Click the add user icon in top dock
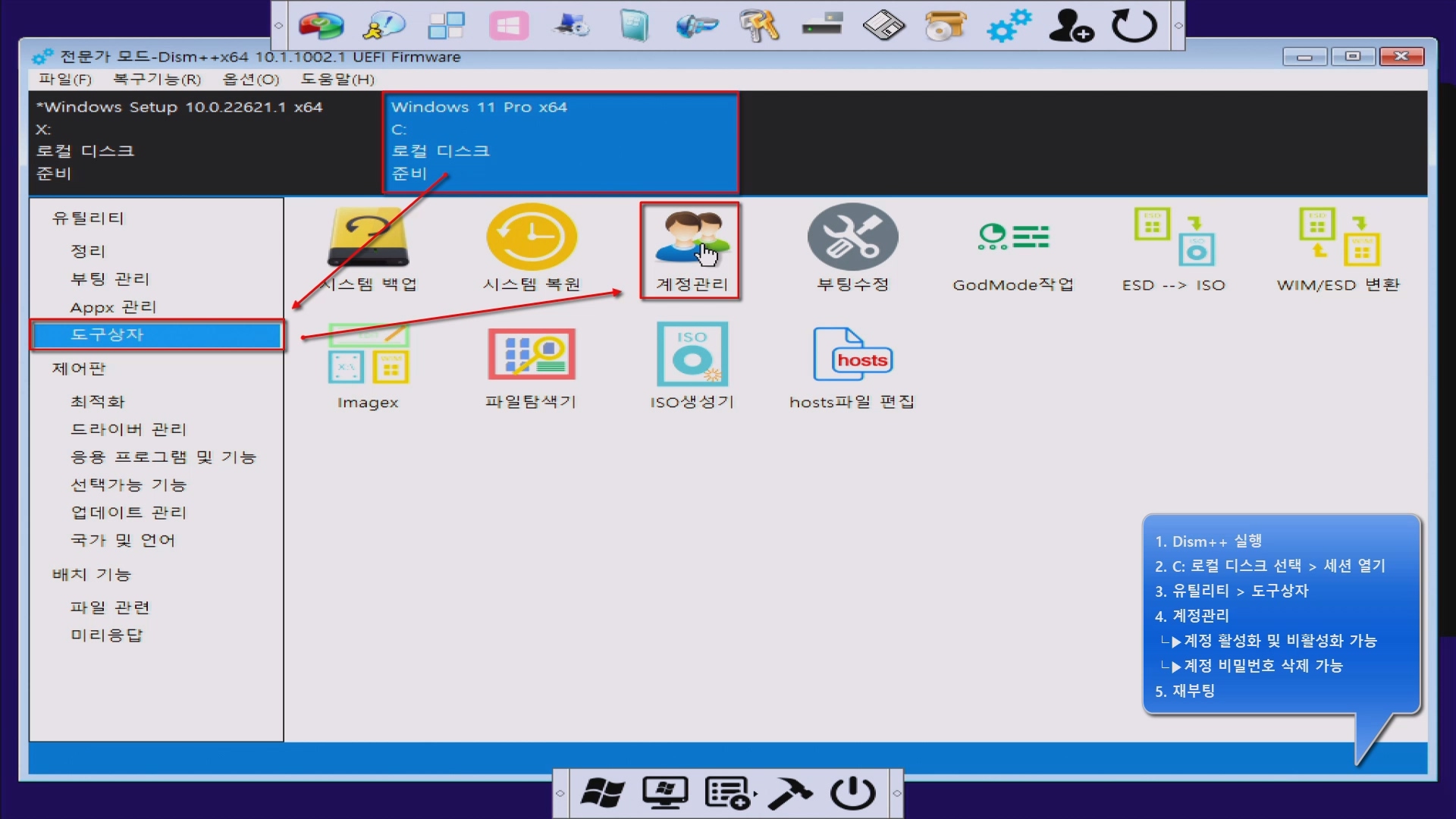The width and height of the screenshot is (1456, 819). pyautogui.click(x=1072, y=26)
